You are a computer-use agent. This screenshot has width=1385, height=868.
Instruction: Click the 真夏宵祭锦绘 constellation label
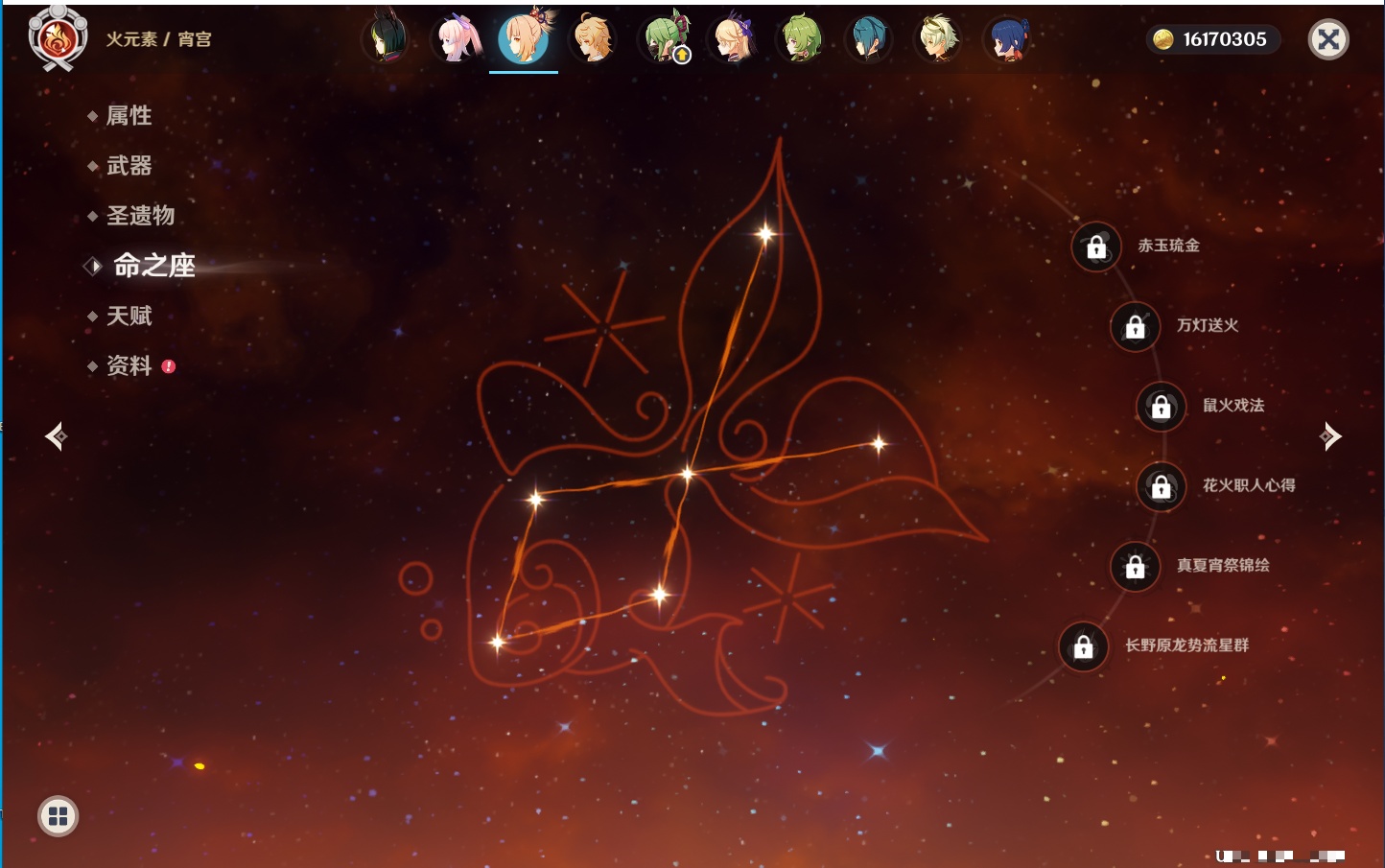point(1223,565)
